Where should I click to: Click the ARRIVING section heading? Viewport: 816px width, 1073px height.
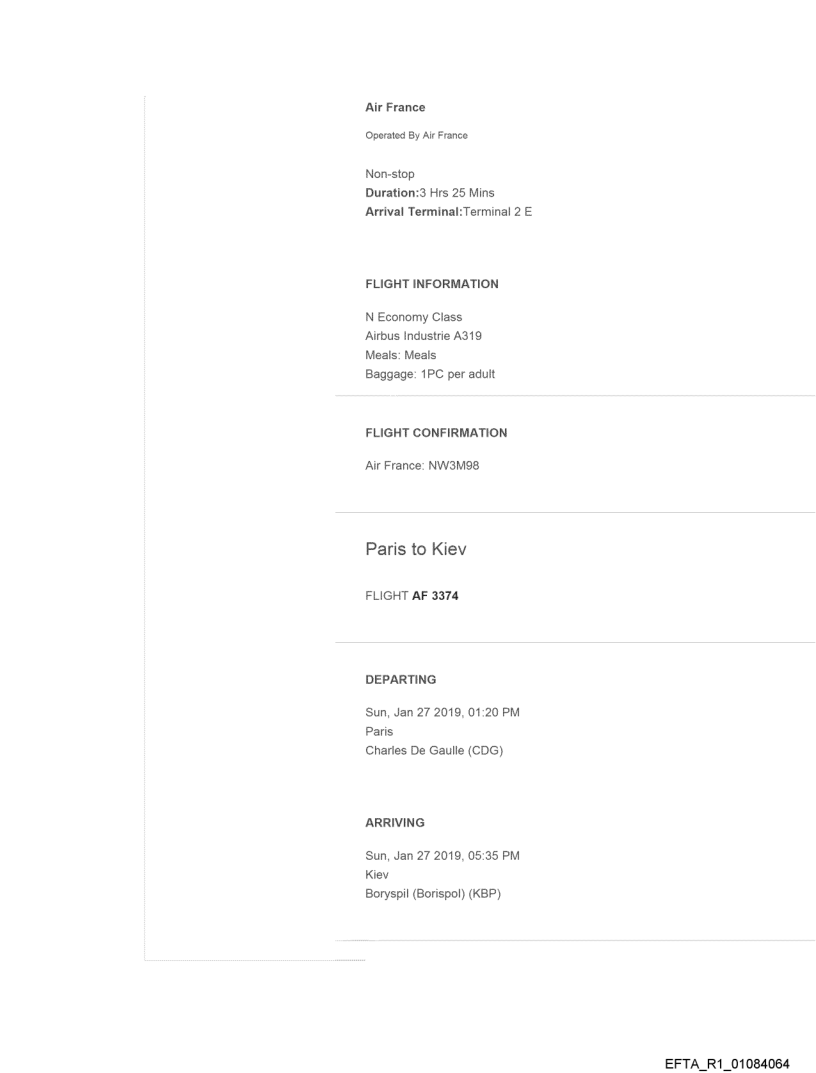(395, 822)
